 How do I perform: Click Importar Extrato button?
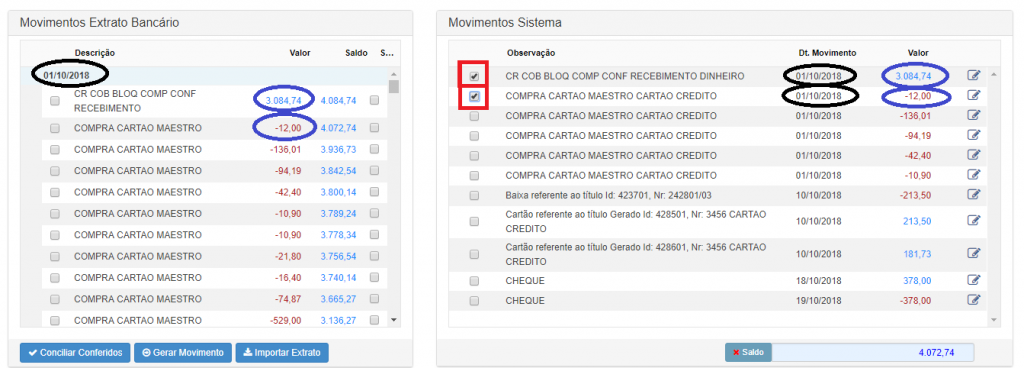point(282,352)
